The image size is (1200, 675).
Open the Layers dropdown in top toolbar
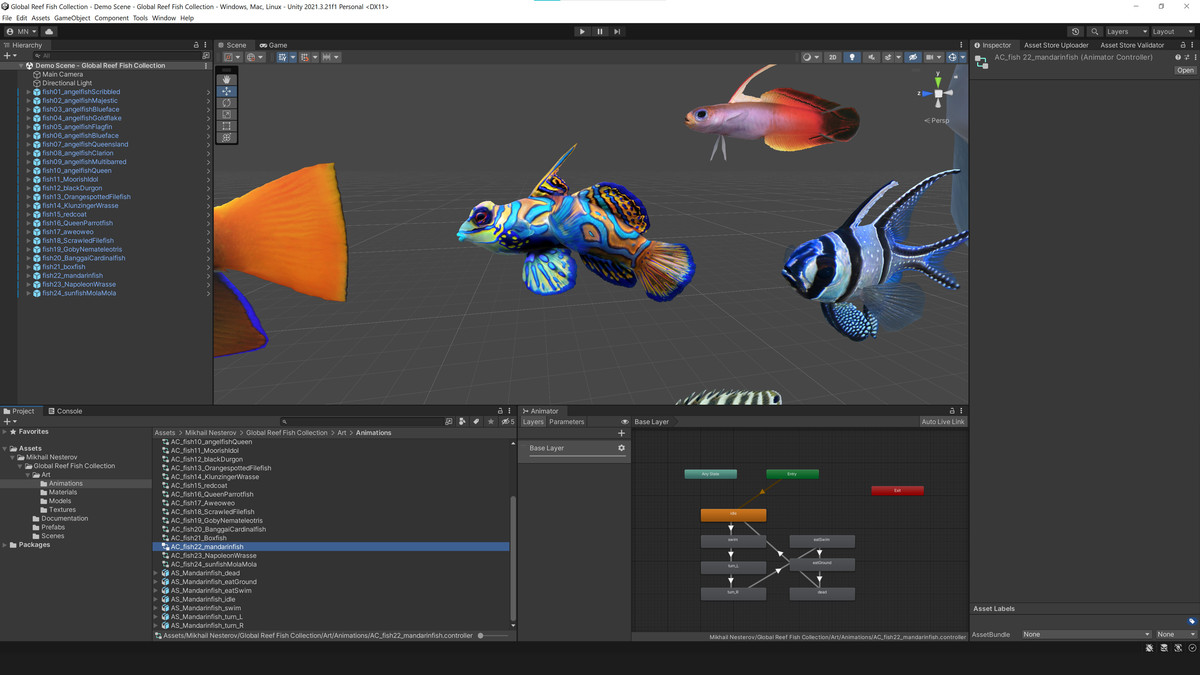[x=1124, y=31]
